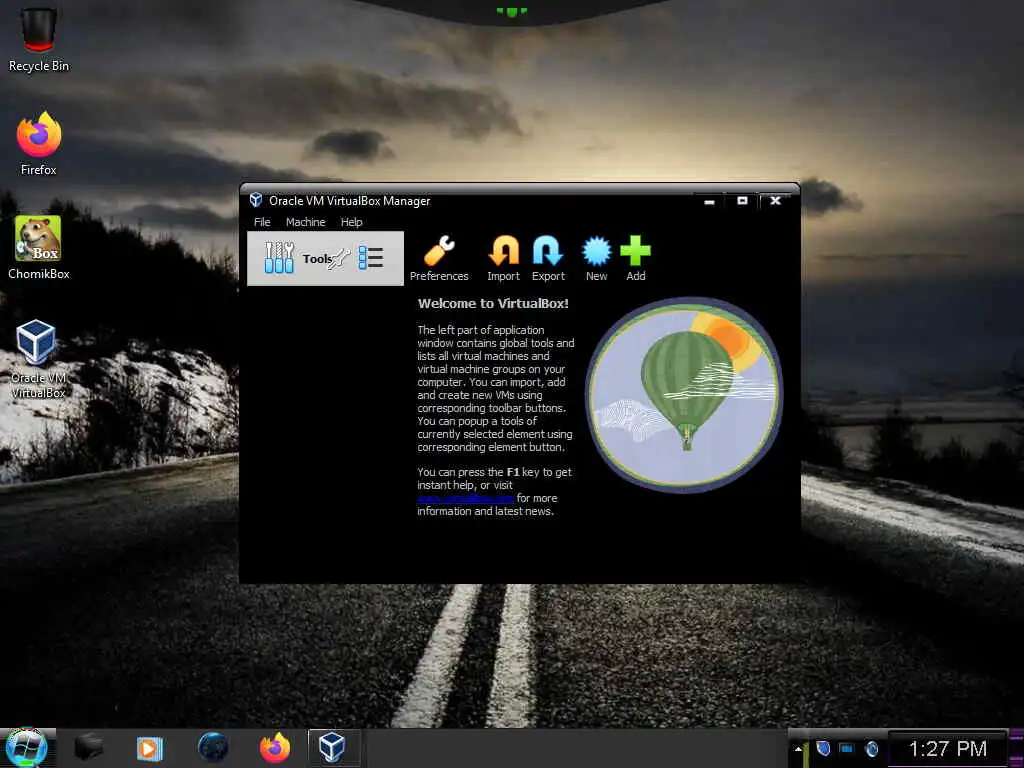The height and width of the screenshot is (768, 1024).
Task: Open the Machine menu
Action: pos(305,222)
